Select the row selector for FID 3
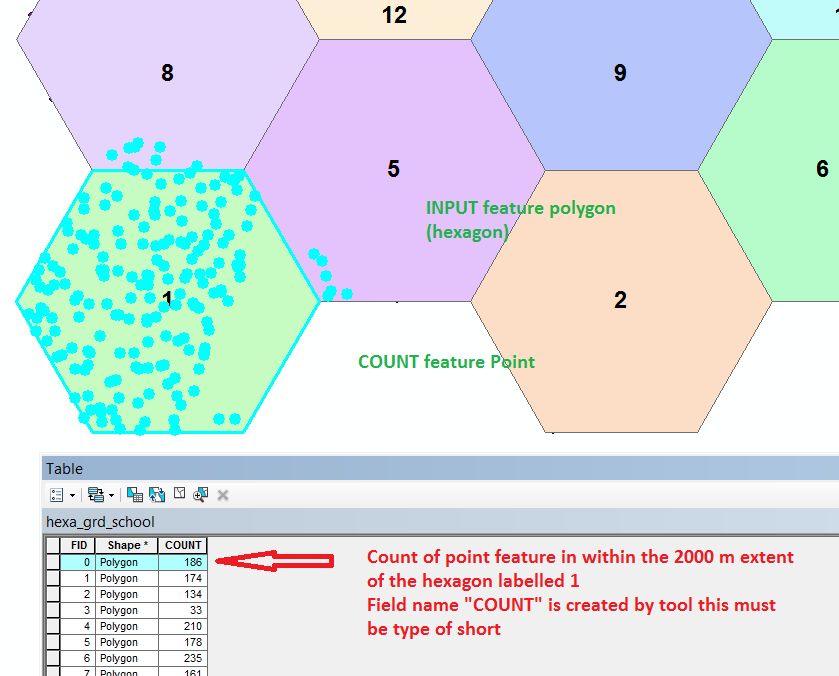Viewport: 839px width, 676px height. pos(53,610)
